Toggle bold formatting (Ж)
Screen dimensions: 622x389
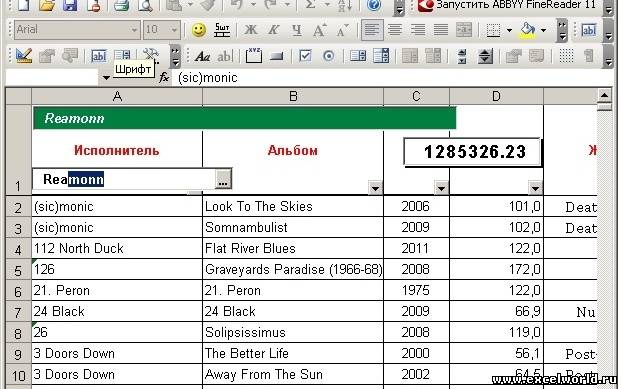250,30
